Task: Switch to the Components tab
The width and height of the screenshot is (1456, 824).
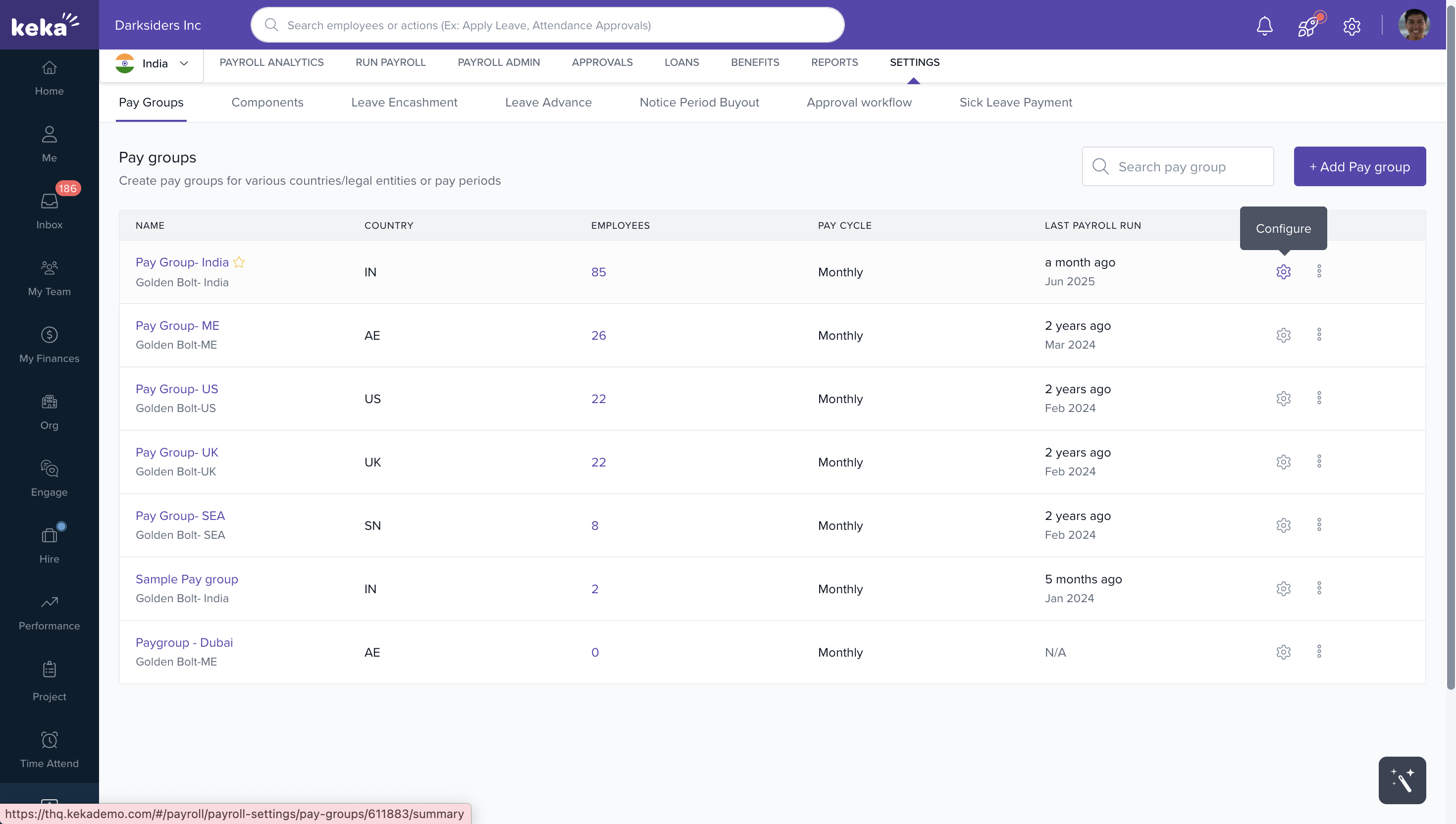Action: [267, 103]
